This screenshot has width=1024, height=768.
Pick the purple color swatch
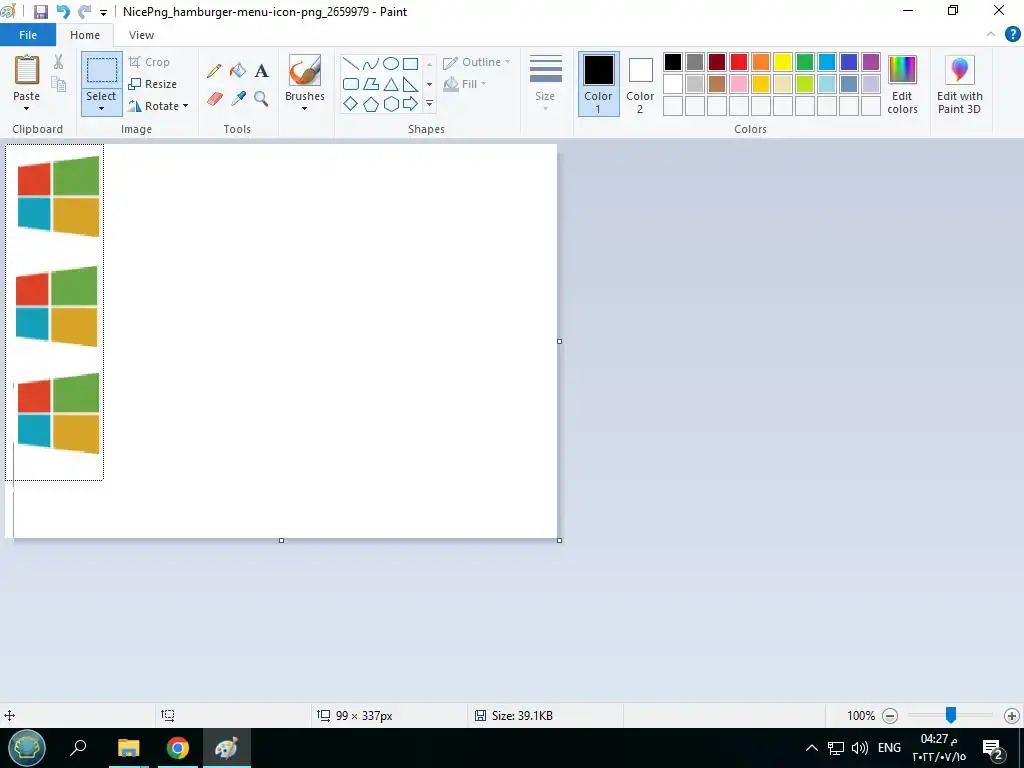871,62
